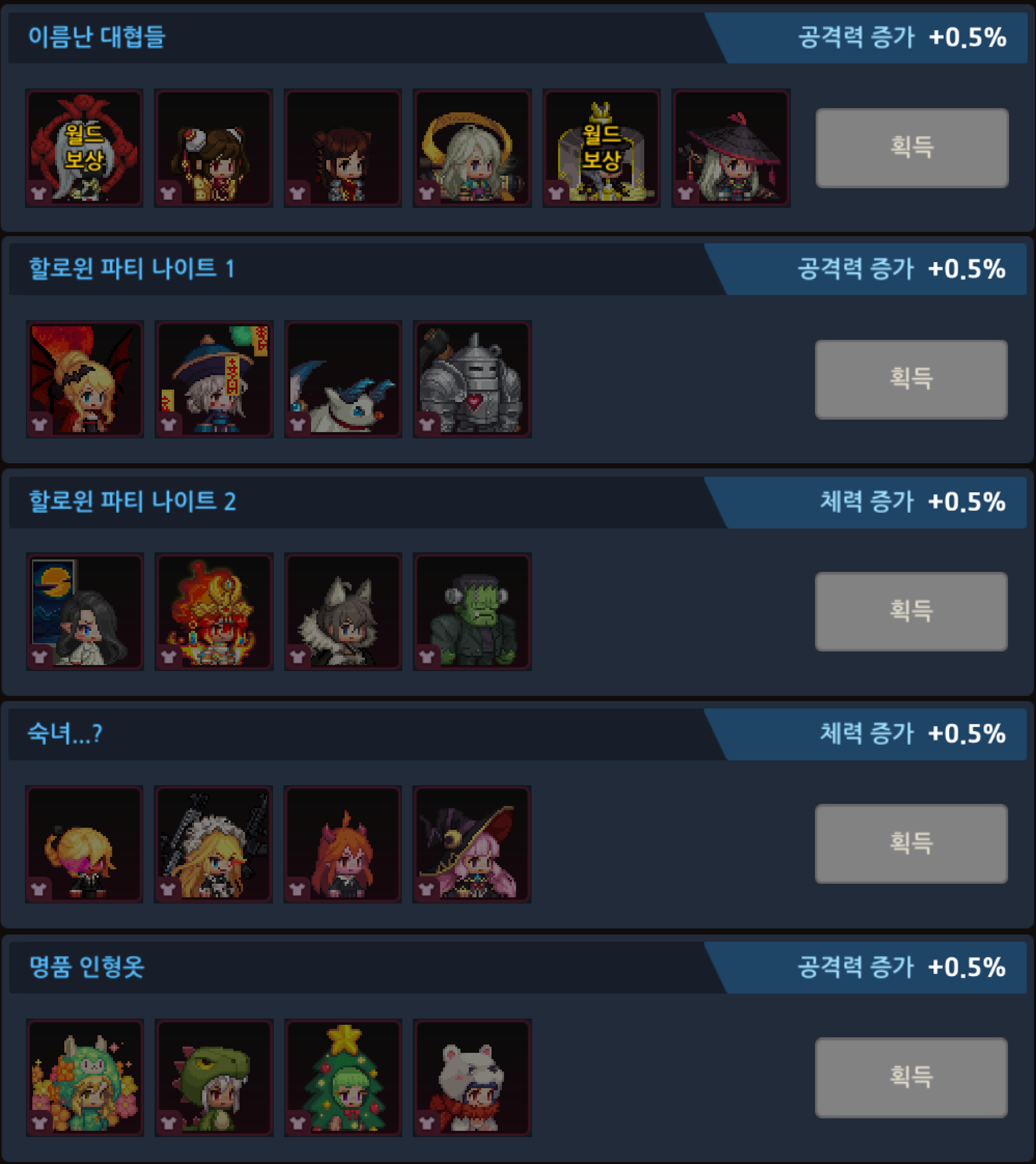Click 획득 button for 명품 인형옷 set
1036x1164 pixels.
pos(911,1077)
